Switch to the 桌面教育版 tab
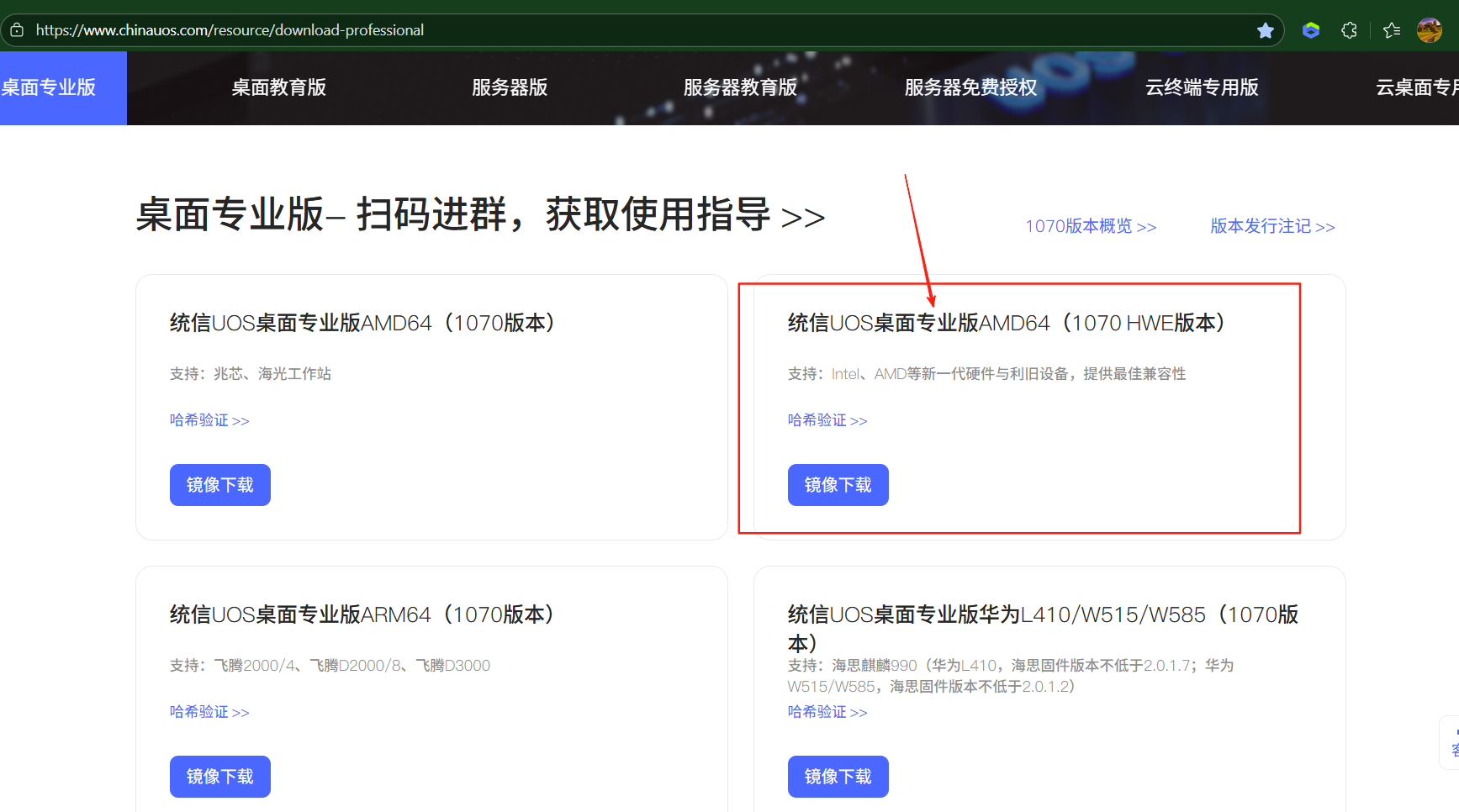The height and width of the screenshot is (812, 1459). 279,87
